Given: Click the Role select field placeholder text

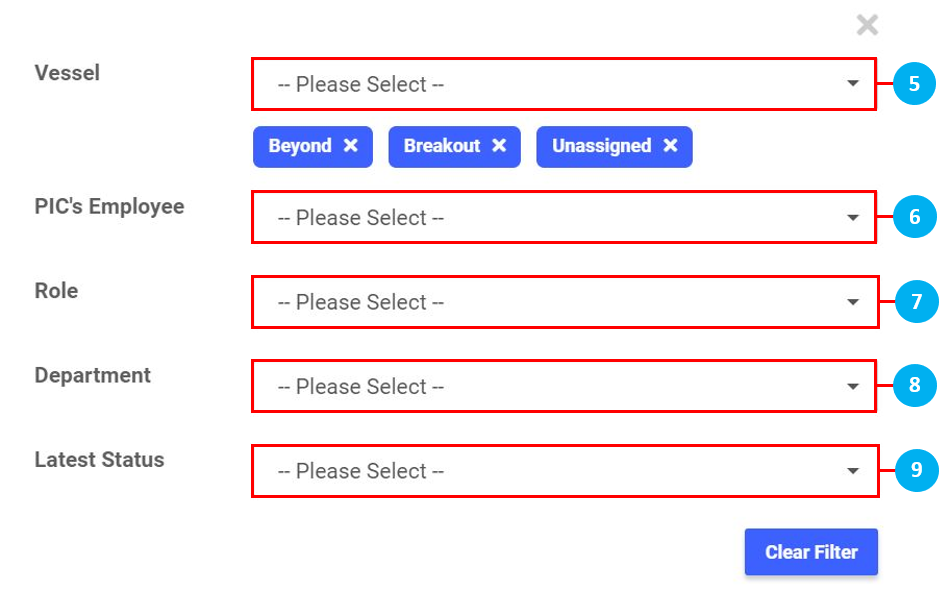Looking at the screenshot, I should coord(361,302).
